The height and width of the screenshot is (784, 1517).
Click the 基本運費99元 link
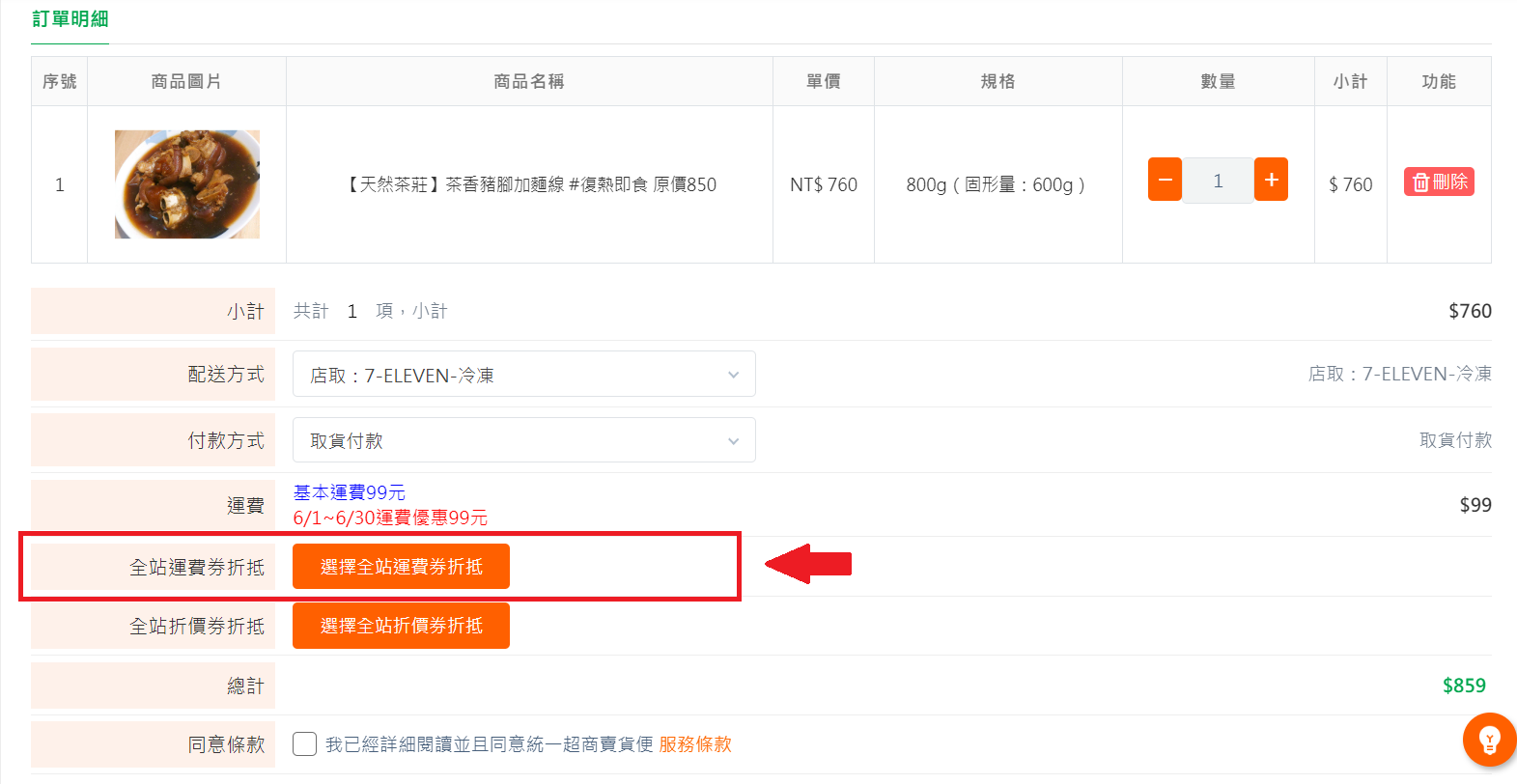[x=350, y=492]
